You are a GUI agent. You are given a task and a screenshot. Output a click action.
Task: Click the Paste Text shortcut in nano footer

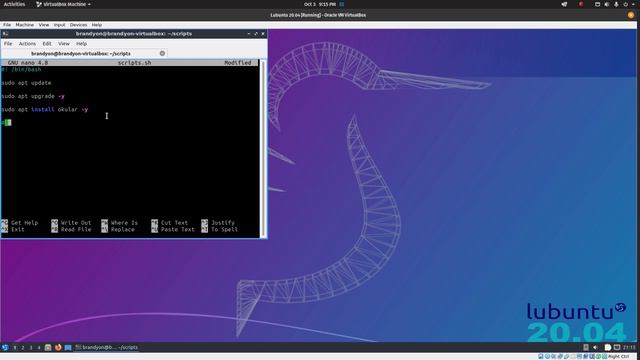(x=173, y=230)
